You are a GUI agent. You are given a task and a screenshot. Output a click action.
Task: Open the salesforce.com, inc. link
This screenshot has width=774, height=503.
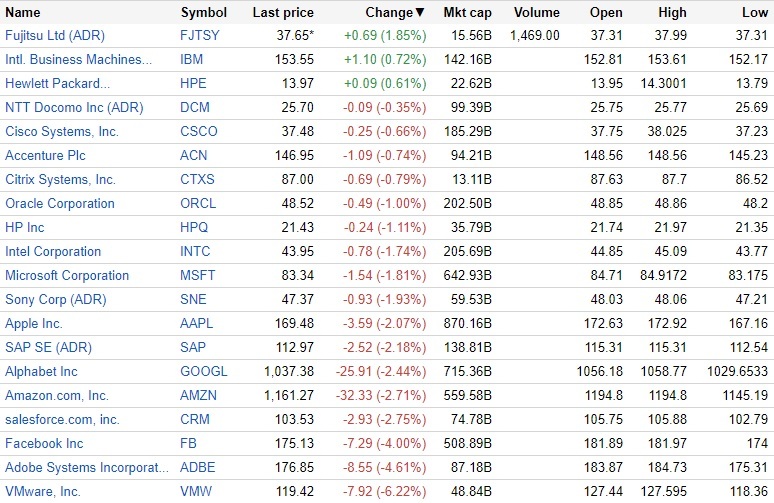coord(62,420)
